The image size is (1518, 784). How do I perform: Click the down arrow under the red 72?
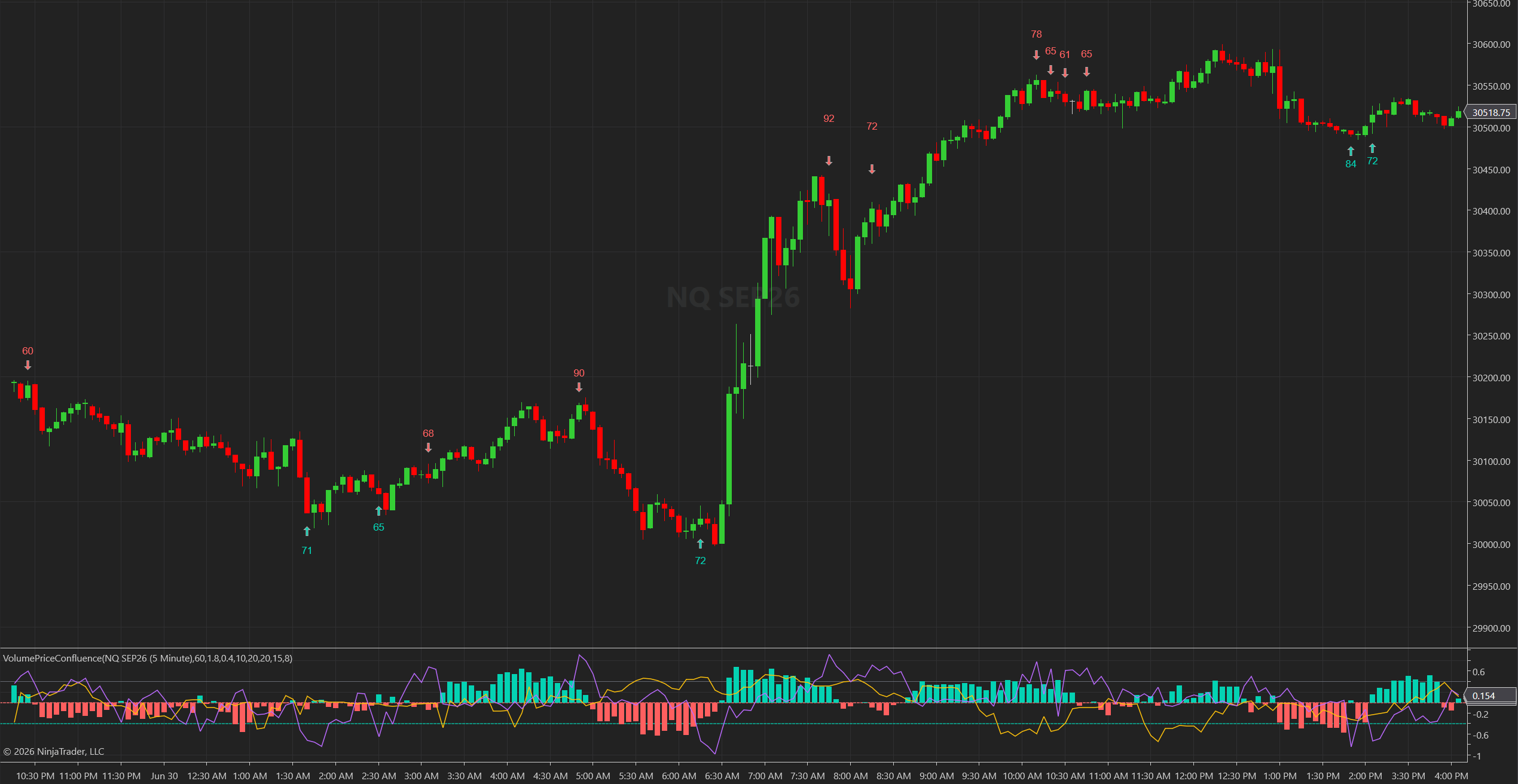click(x=872, y=169)
